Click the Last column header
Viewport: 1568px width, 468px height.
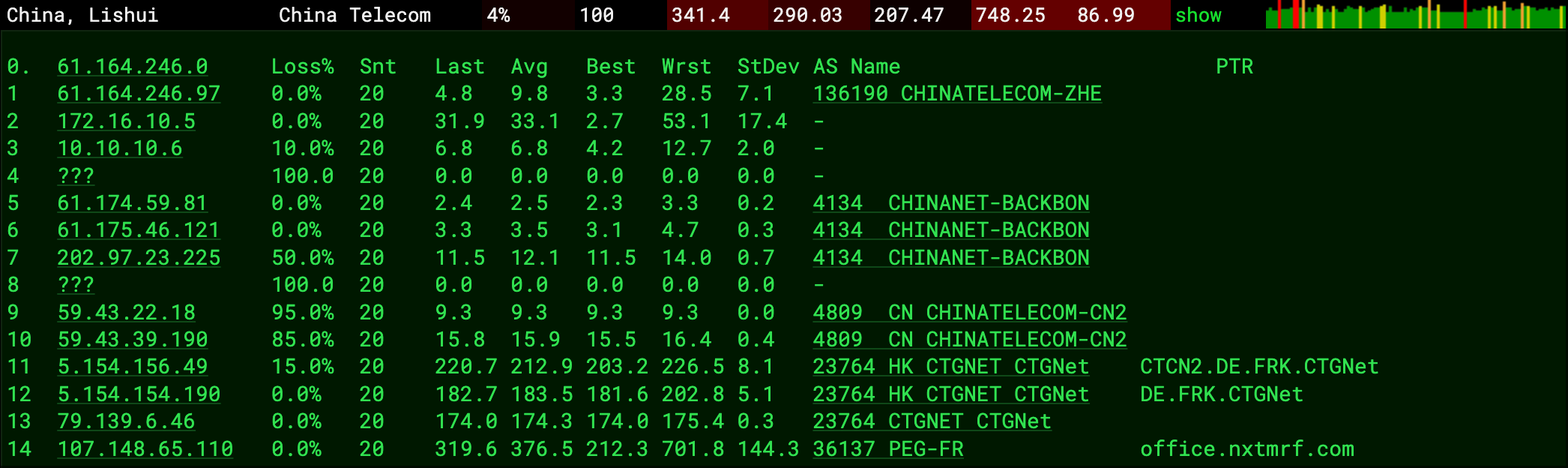(459, 67)
